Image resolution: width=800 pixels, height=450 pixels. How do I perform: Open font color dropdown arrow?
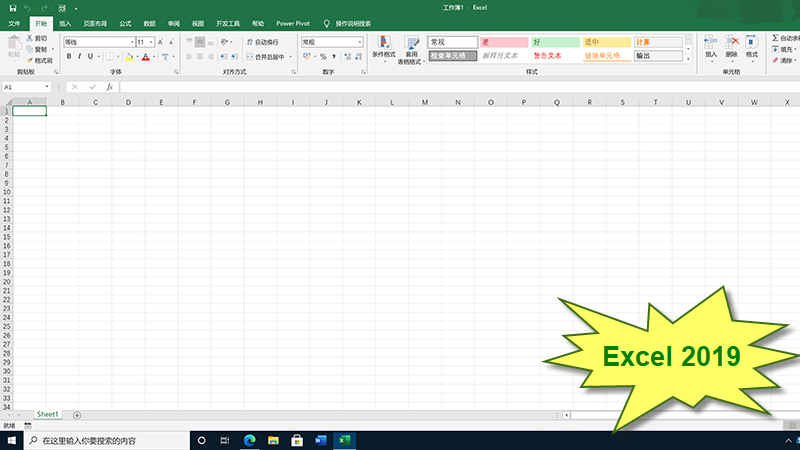pos(154,57)
